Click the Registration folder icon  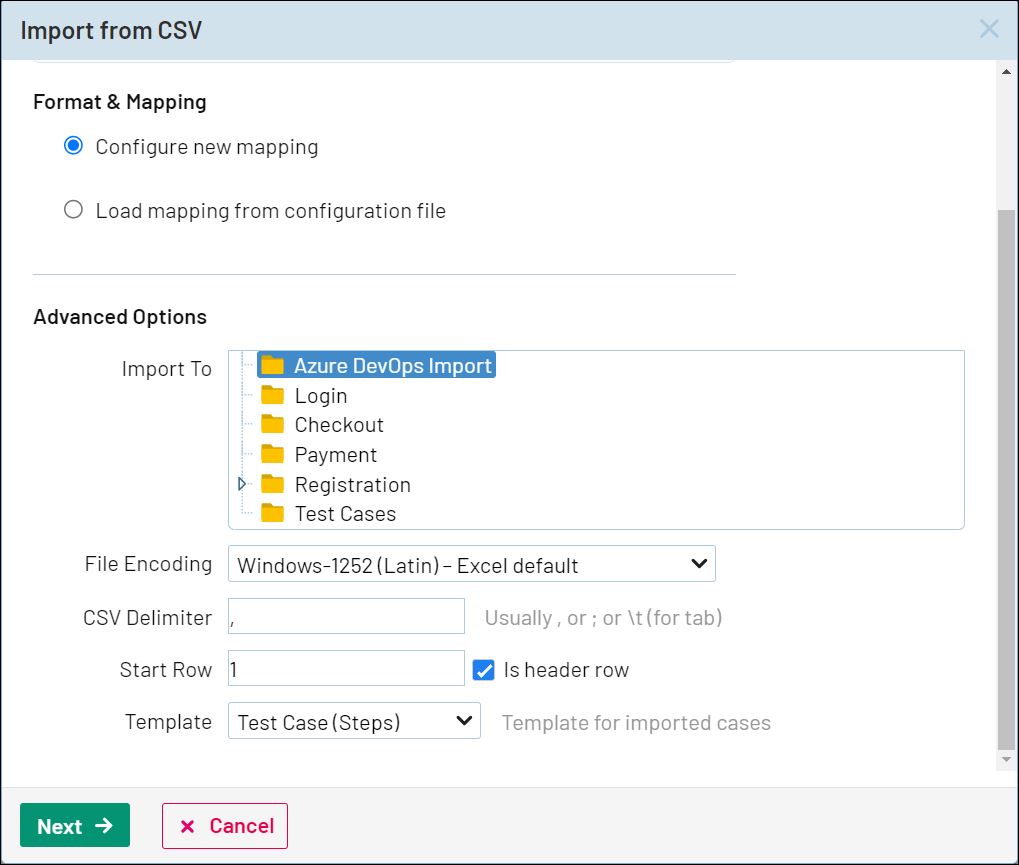[x=272, y=484]
